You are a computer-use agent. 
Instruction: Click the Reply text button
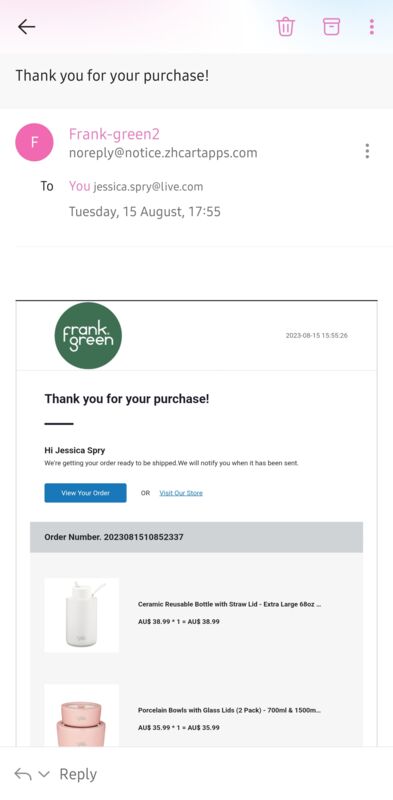pyautogui.click(x=78, y=774)
